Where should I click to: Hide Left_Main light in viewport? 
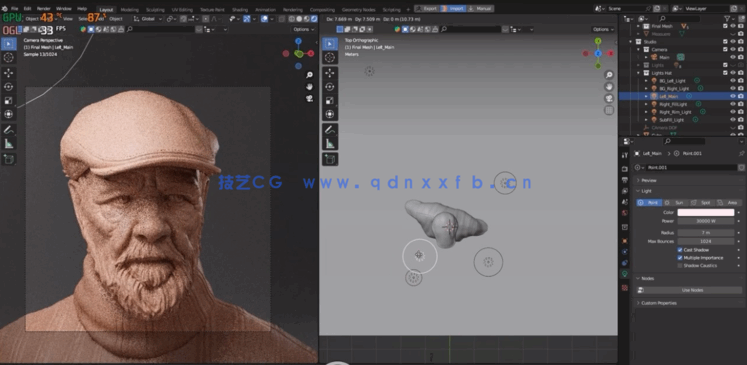point(733,96)
